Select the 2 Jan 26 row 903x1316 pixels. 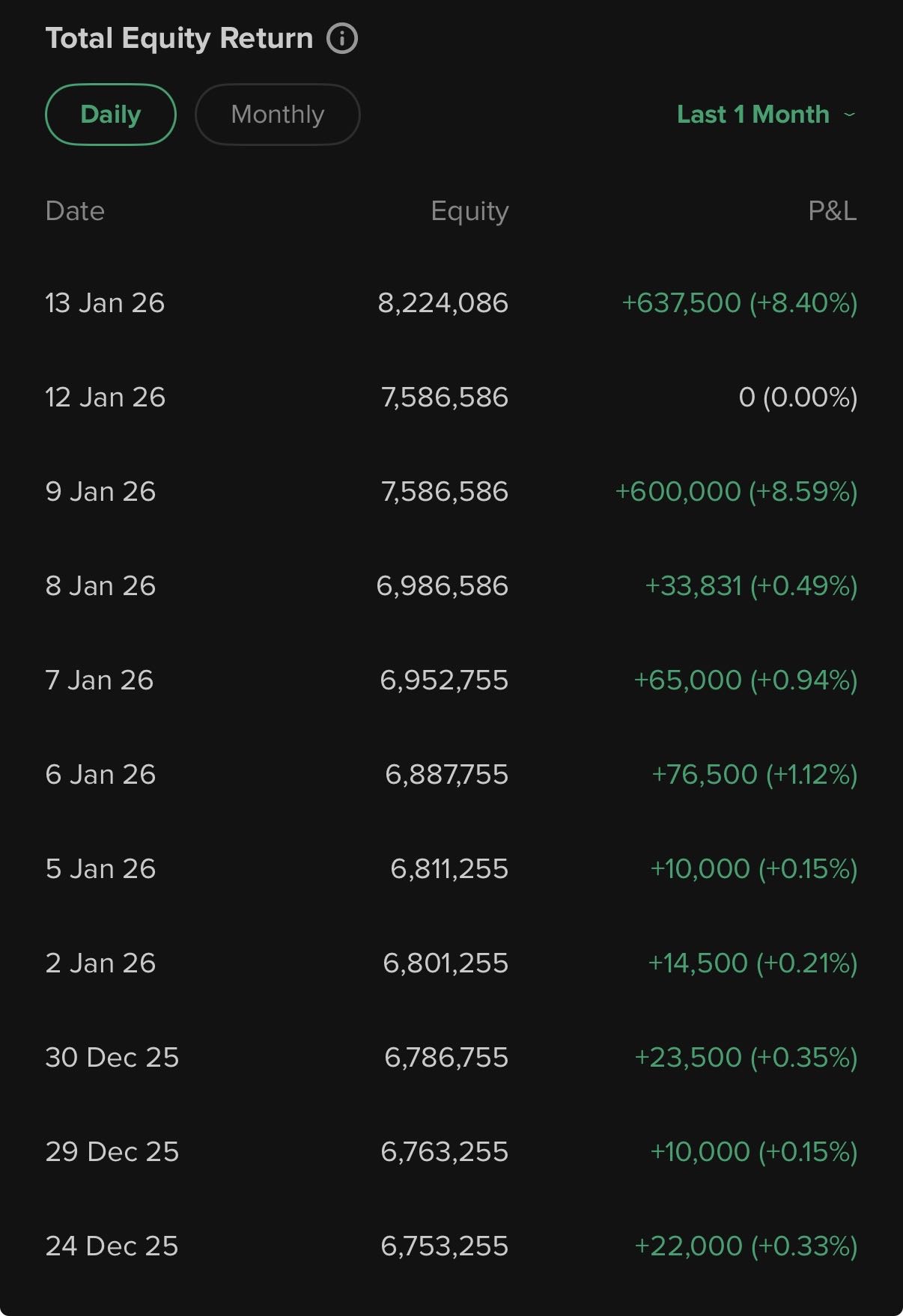(100, 963)
